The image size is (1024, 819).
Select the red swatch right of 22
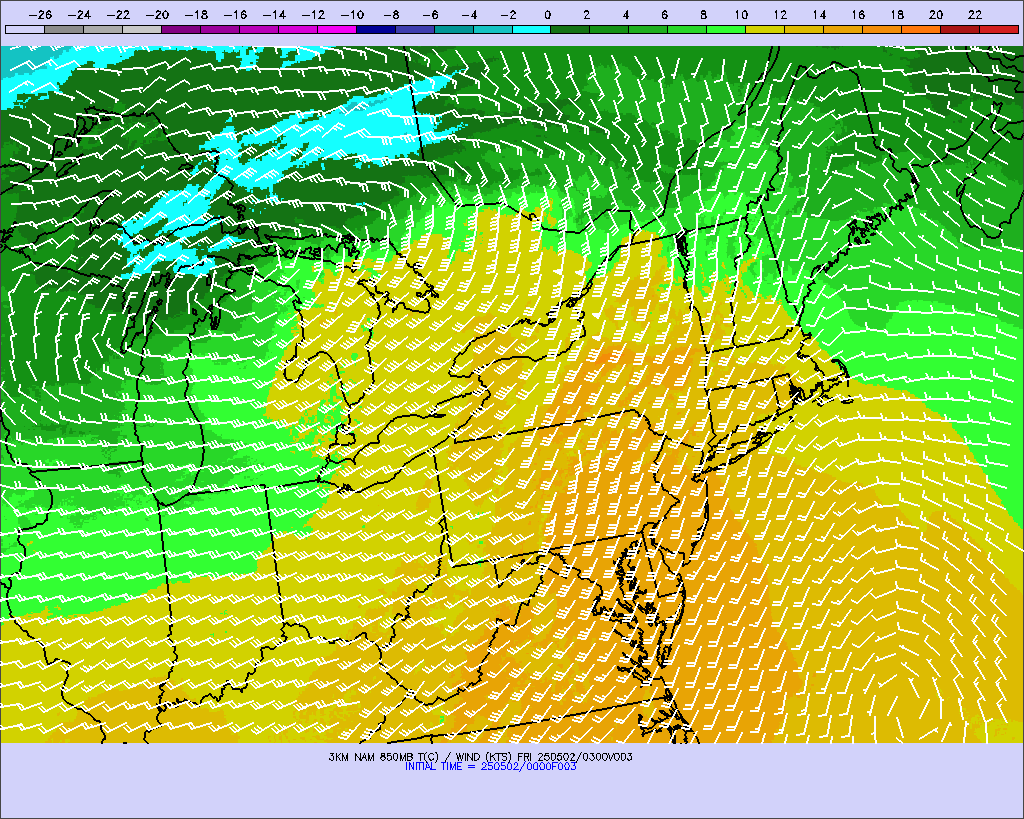coord(999,29)
